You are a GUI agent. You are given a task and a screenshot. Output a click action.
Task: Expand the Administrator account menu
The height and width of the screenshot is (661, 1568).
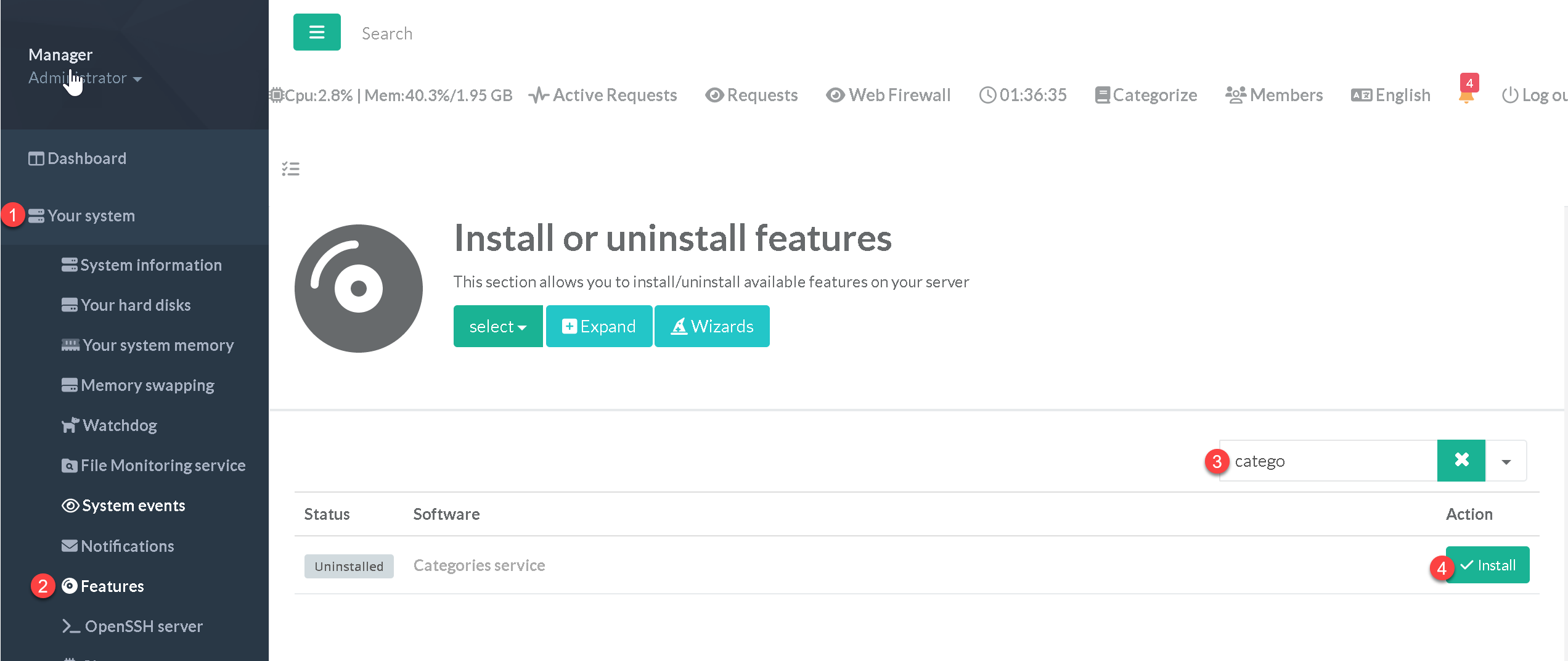click(84, 78)
